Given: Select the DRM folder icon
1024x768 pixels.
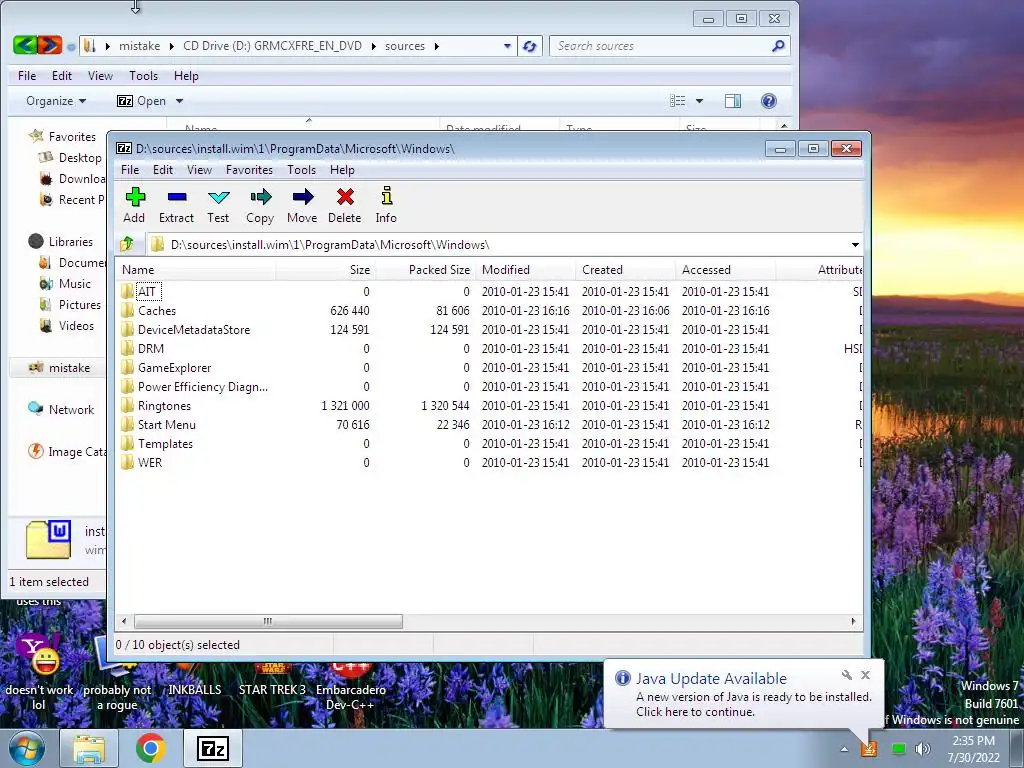Looking at the screenshot, I should (127, 348).
